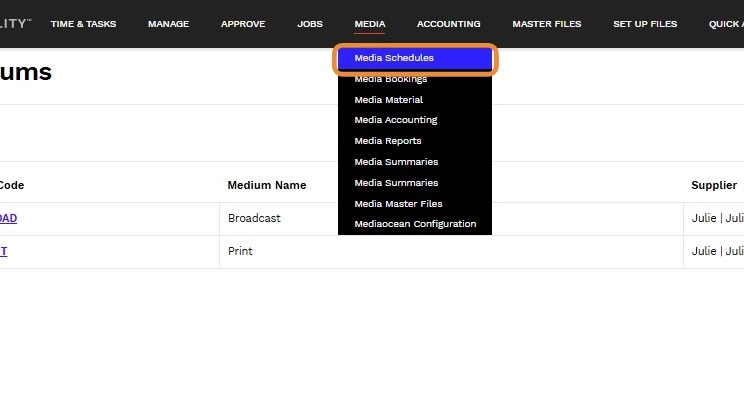This screenshot has height=415, width=744.
Task: Click the Supplier column header
Action: [x=714, y=185]
